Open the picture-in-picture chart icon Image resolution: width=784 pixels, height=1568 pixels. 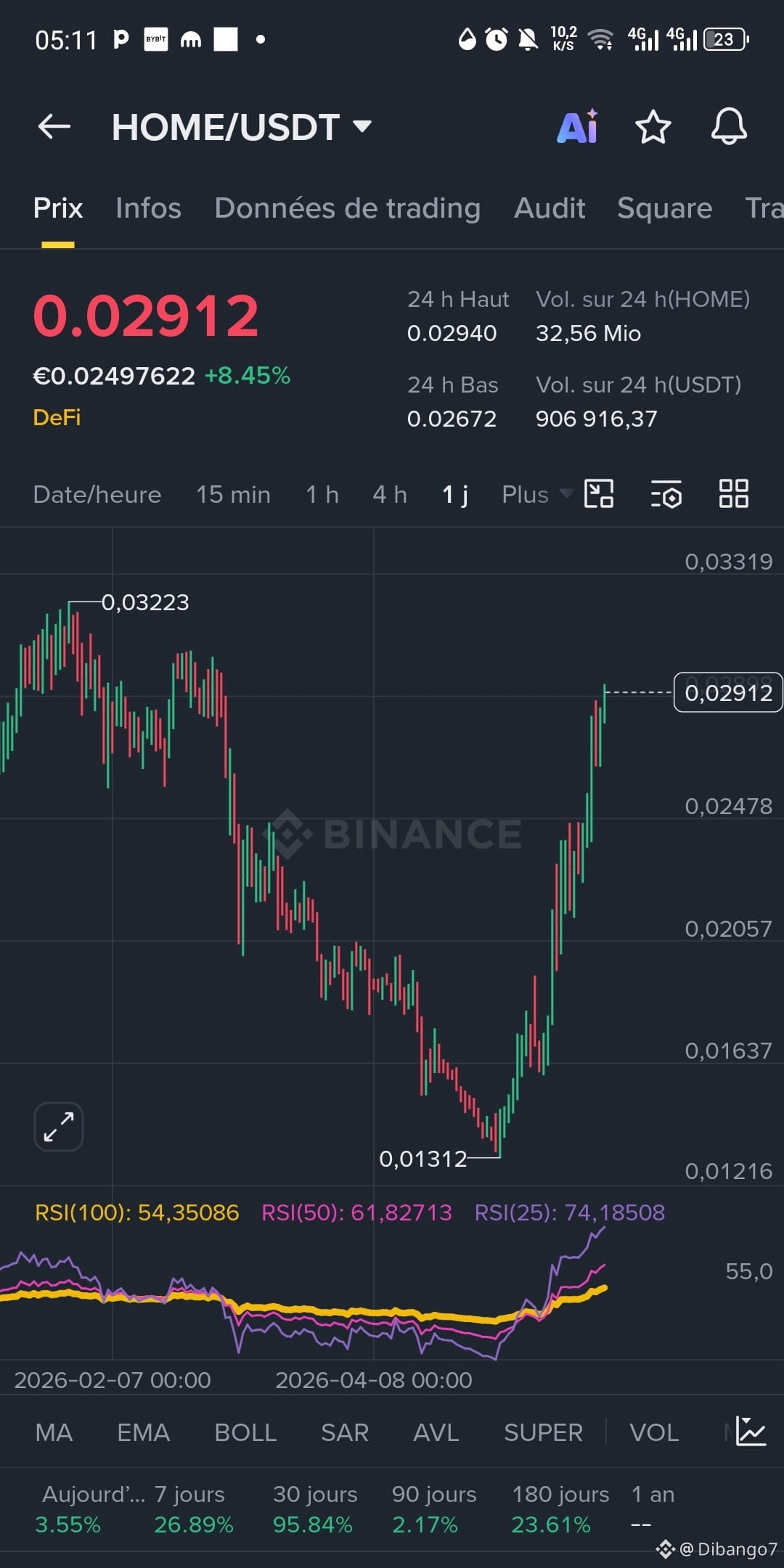point(599,494)
